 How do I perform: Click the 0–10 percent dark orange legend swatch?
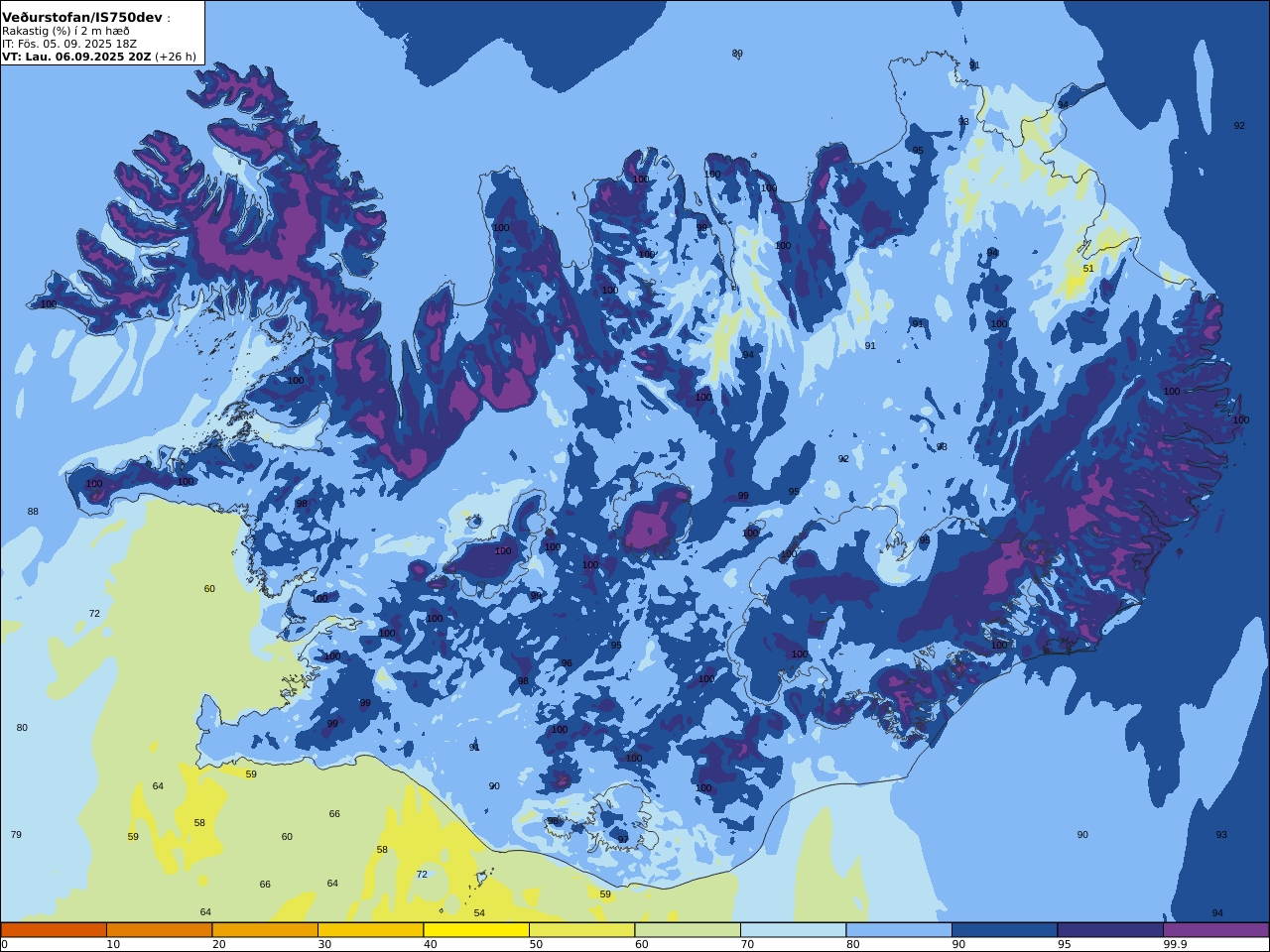pos(54,930)
